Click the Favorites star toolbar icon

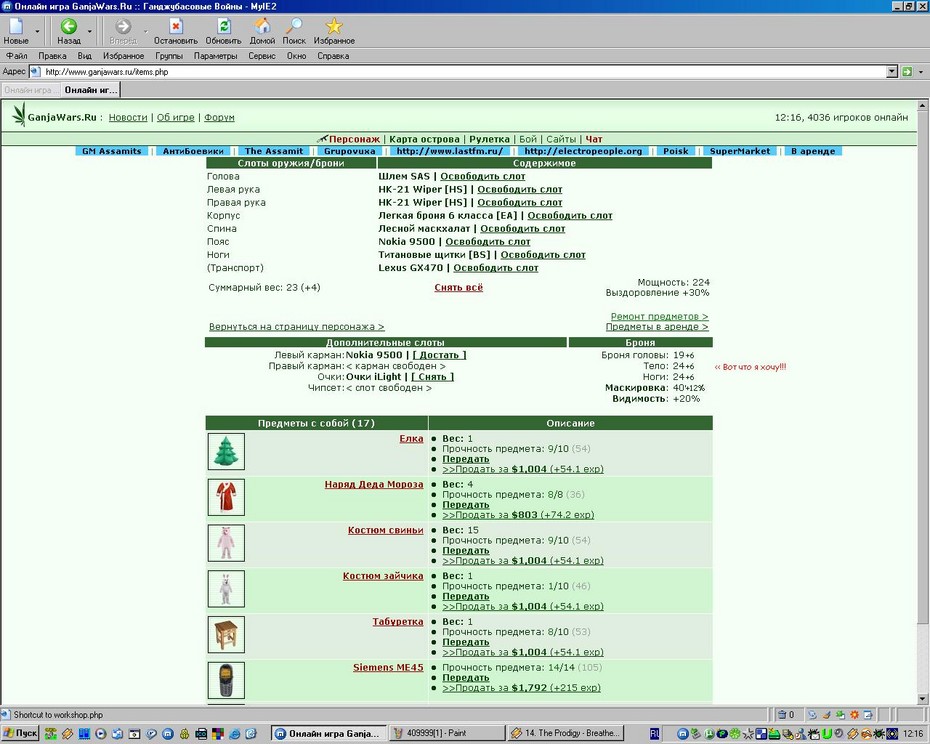[334, 26]
